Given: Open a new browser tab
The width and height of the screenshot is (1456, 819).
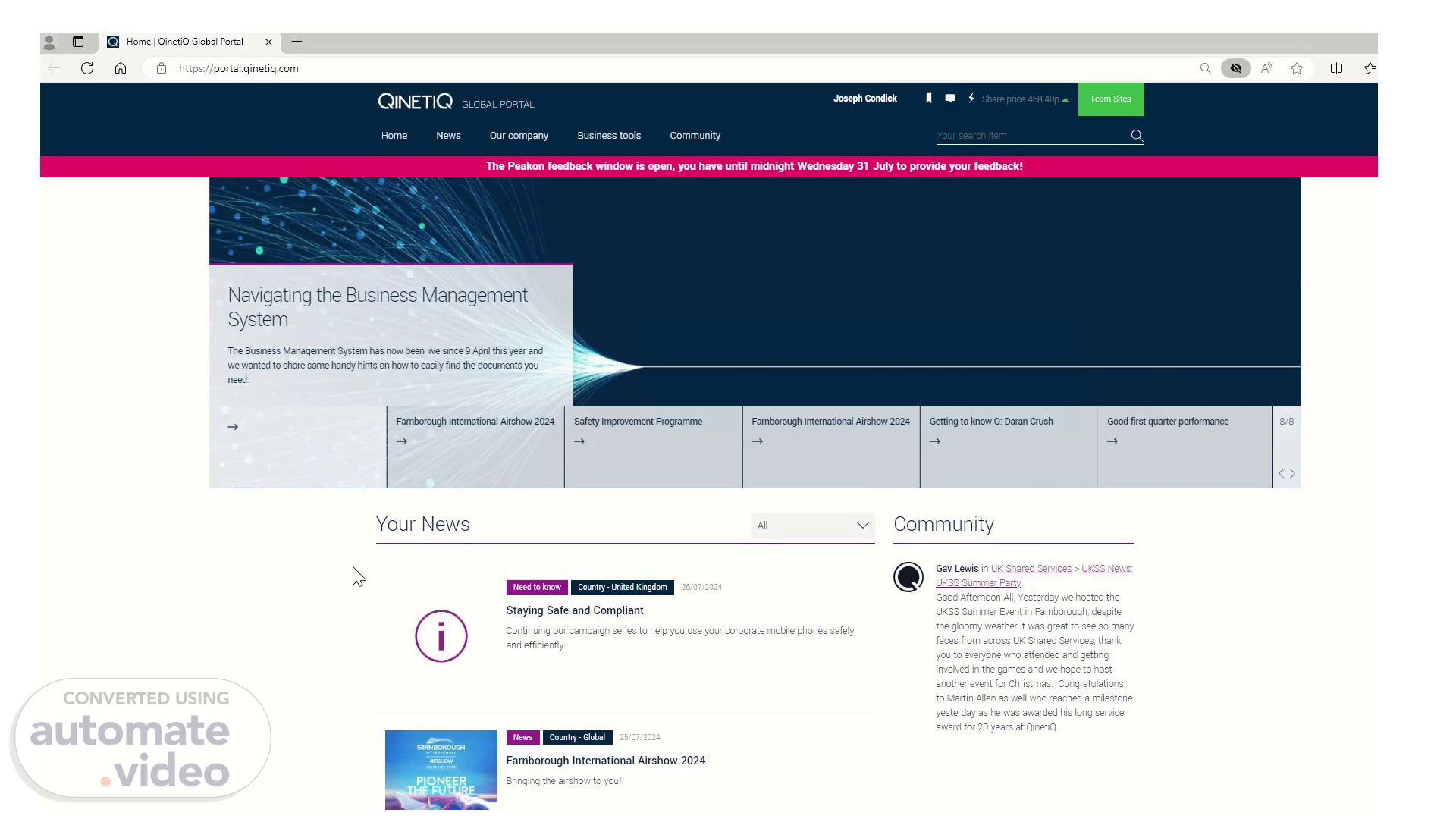Looking at the screenshot, I should click(x=297, y=42).
